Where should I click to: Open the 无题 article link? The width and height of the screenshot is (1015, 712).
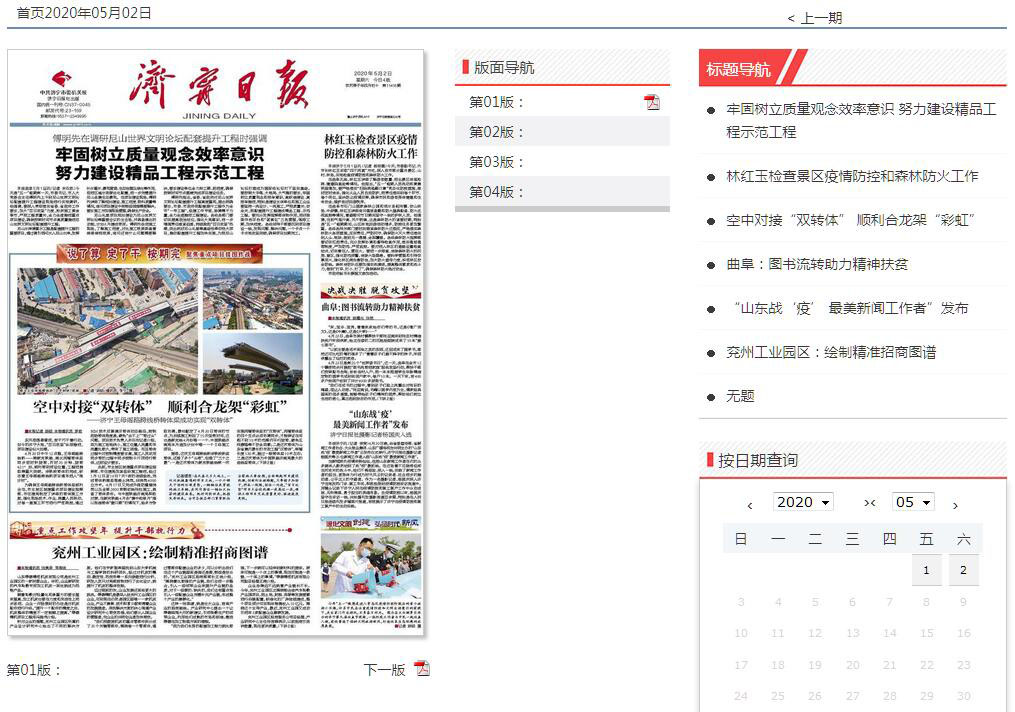[x=740, y=396]
